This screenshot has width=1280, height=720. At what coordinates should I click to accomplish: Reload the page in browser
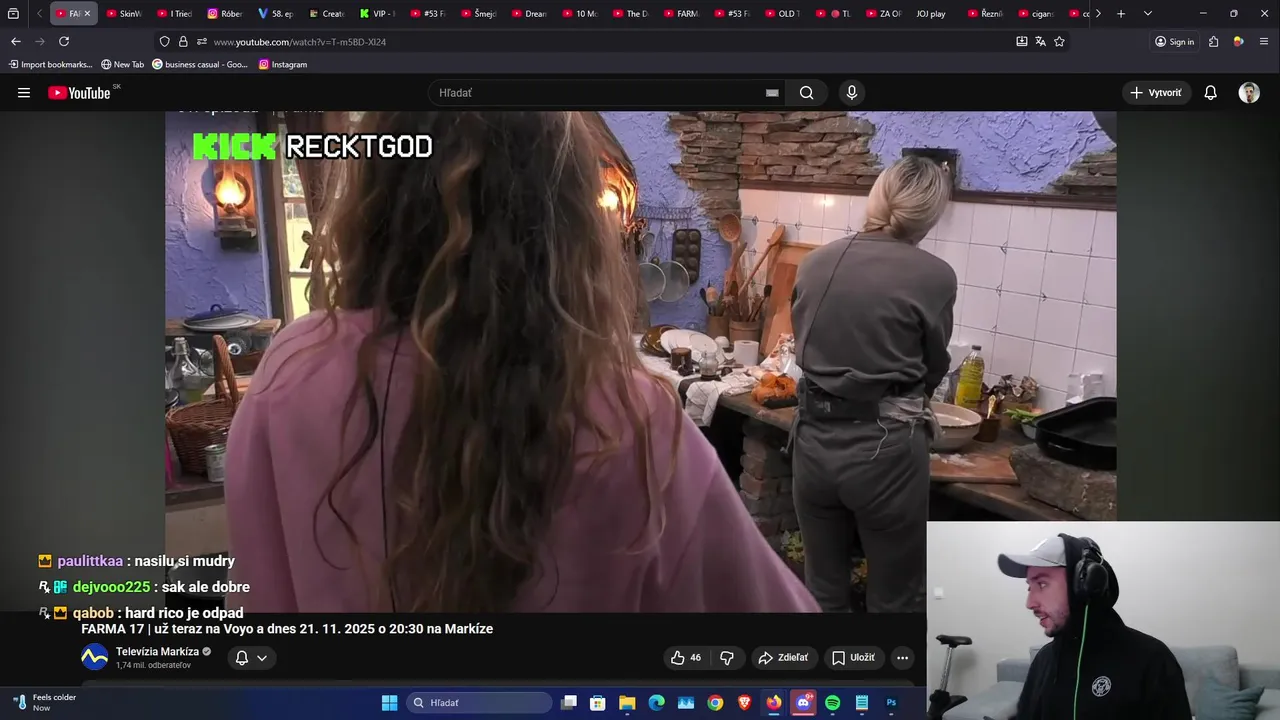[64, 41]
